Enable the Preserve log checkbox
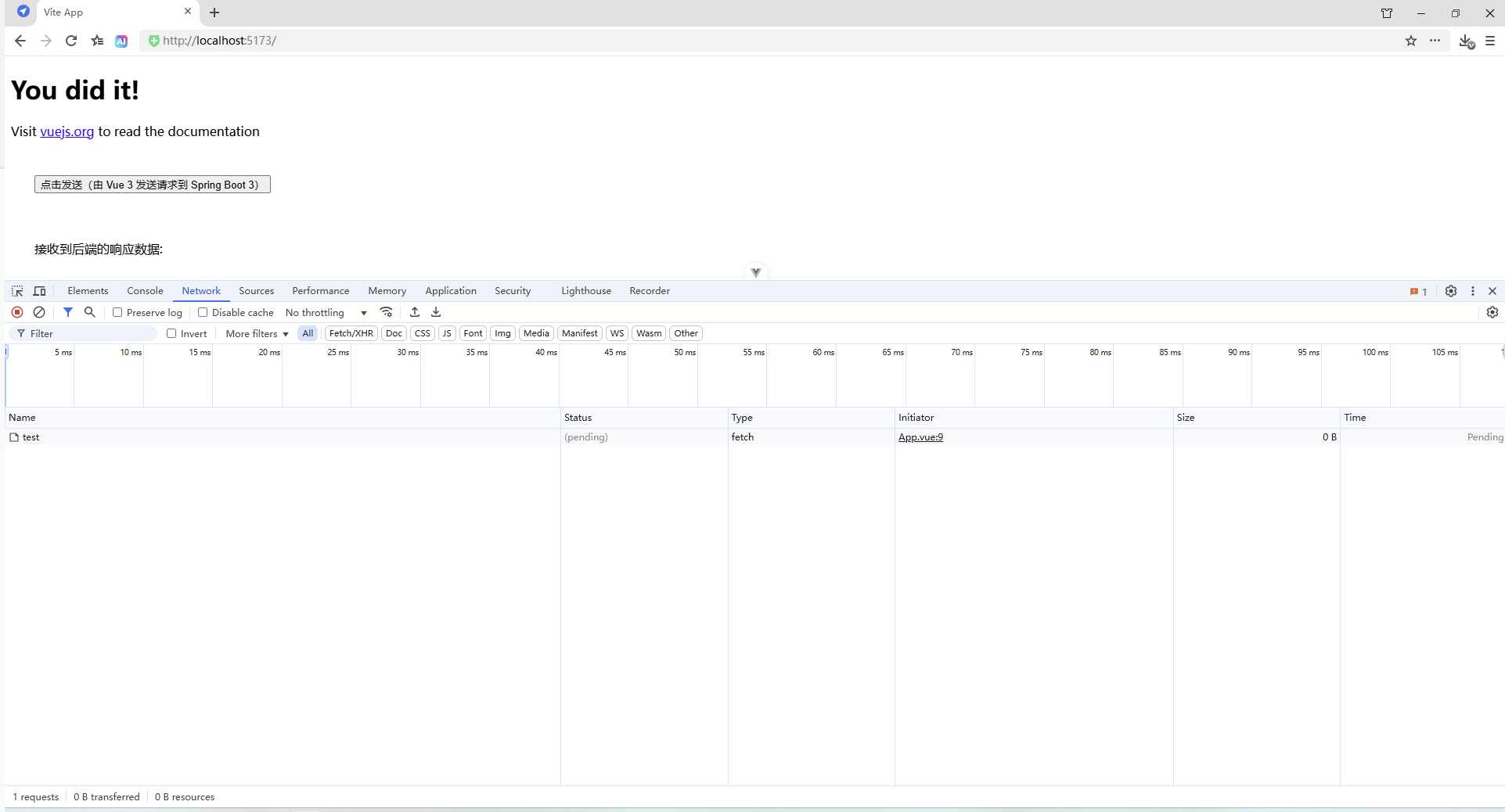Viewport: 1505px width, 812px height. pos(117,312)
